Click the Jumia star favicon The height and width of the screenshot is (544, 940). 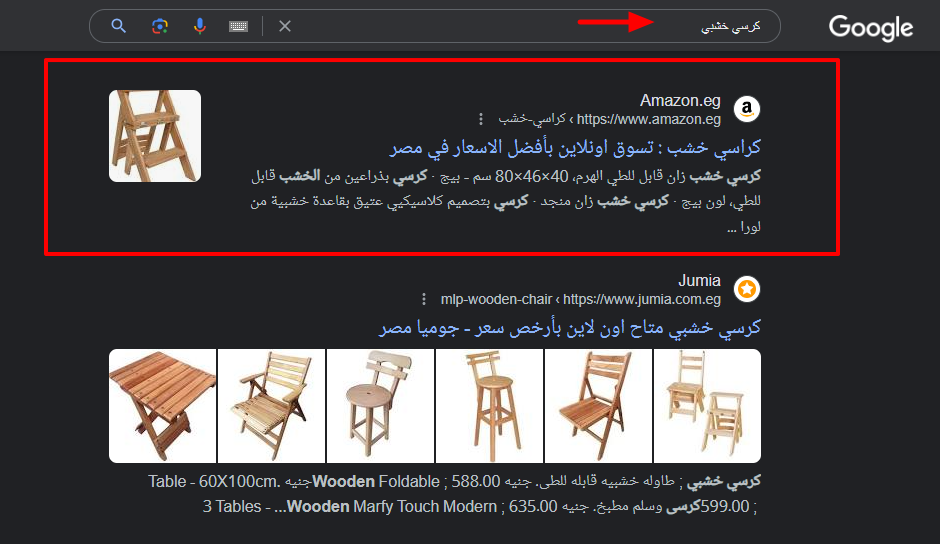[747, 289]
